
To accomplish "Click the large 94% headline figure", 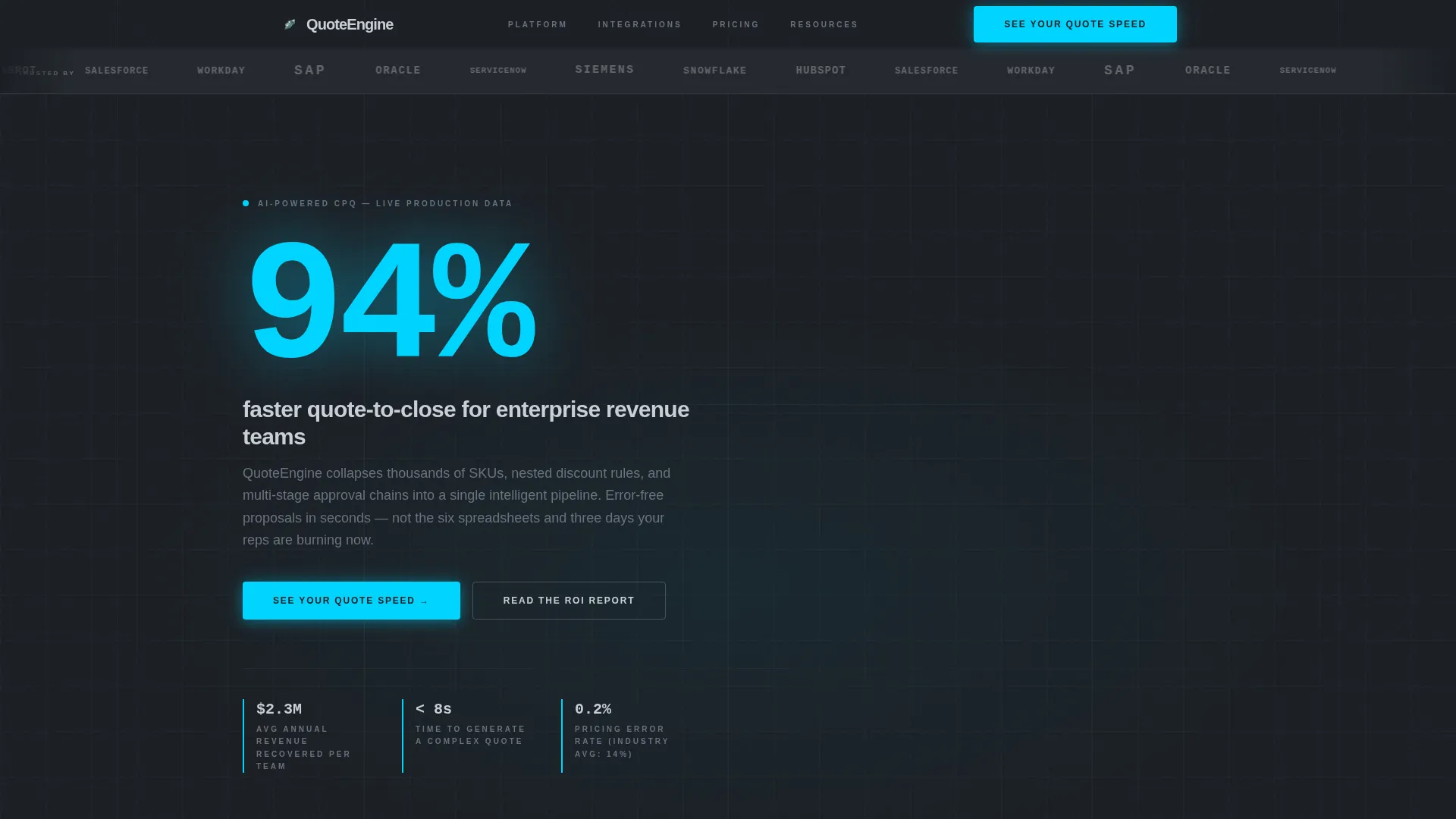I will (392, 300).
